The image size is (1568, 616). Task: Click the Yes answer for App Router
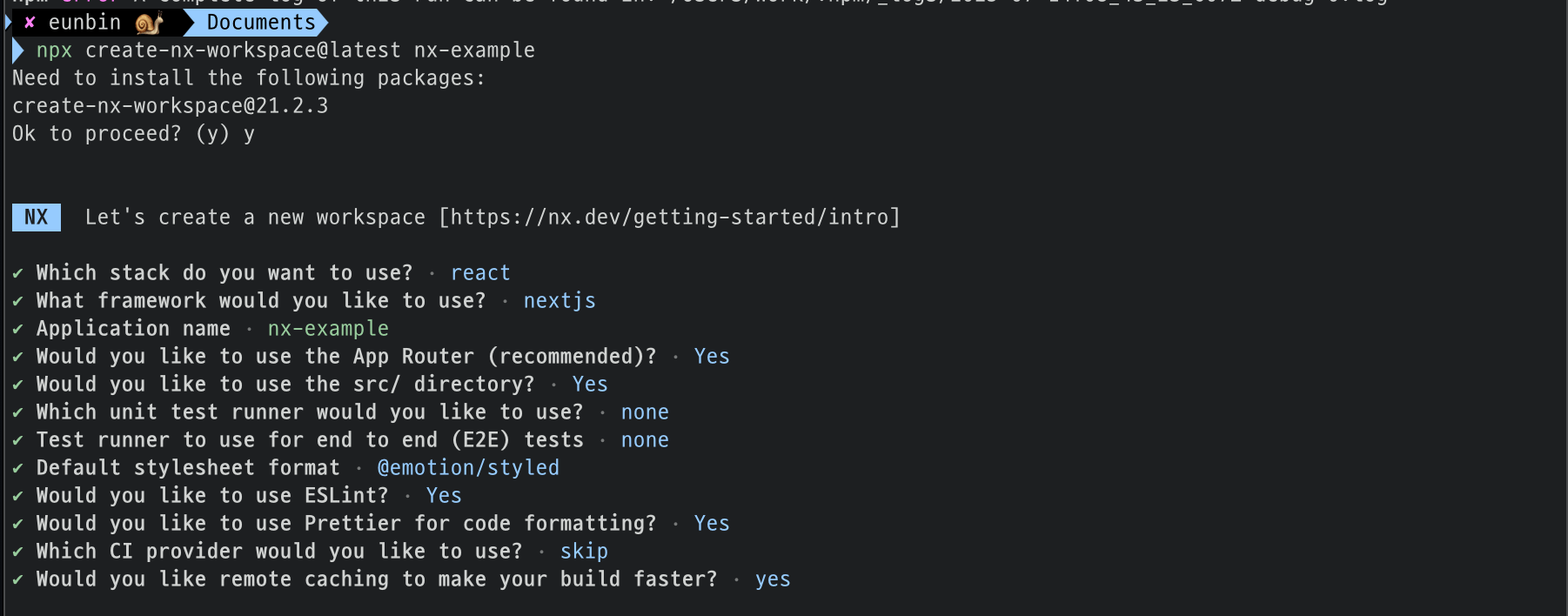[x=712, y=357]
